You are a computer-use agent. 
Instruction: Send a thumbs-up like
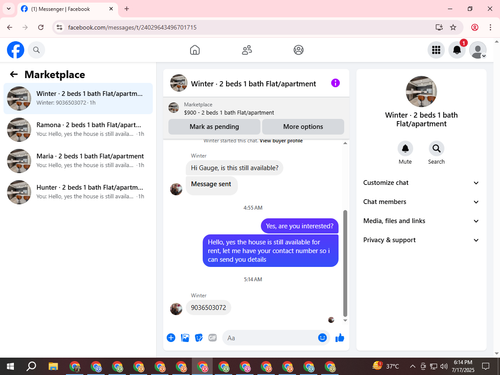340,338
